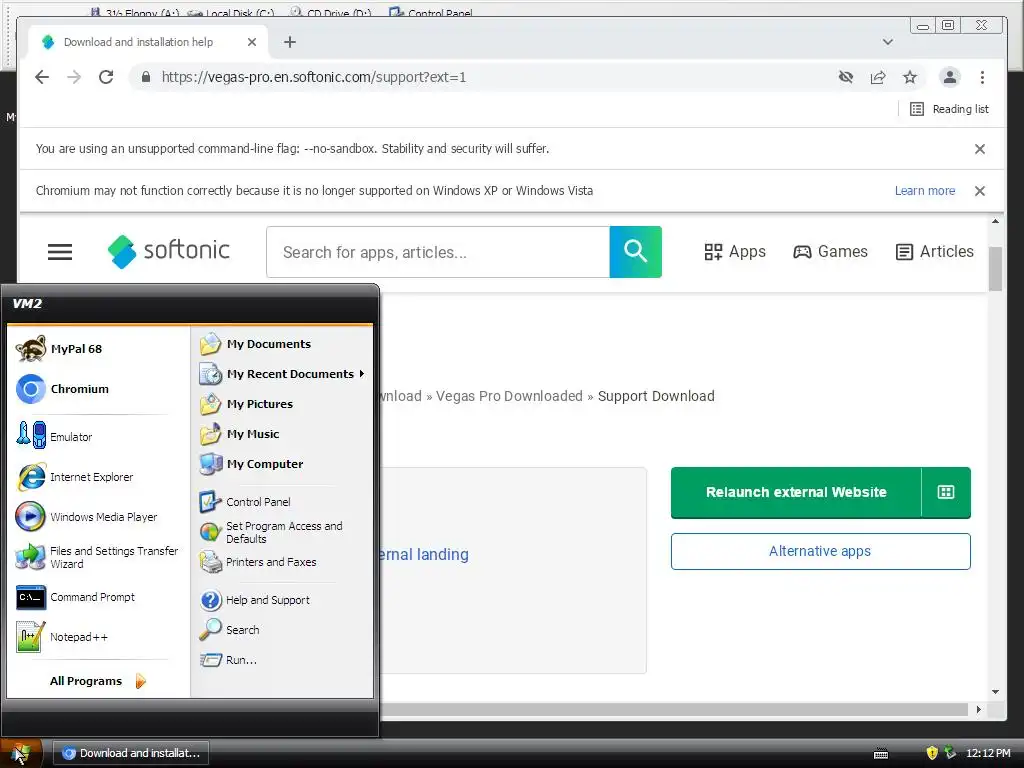Click Relaunch external Website button
Image resolution: width=1024 pixels, height=768 pixels.
point(796,492)
